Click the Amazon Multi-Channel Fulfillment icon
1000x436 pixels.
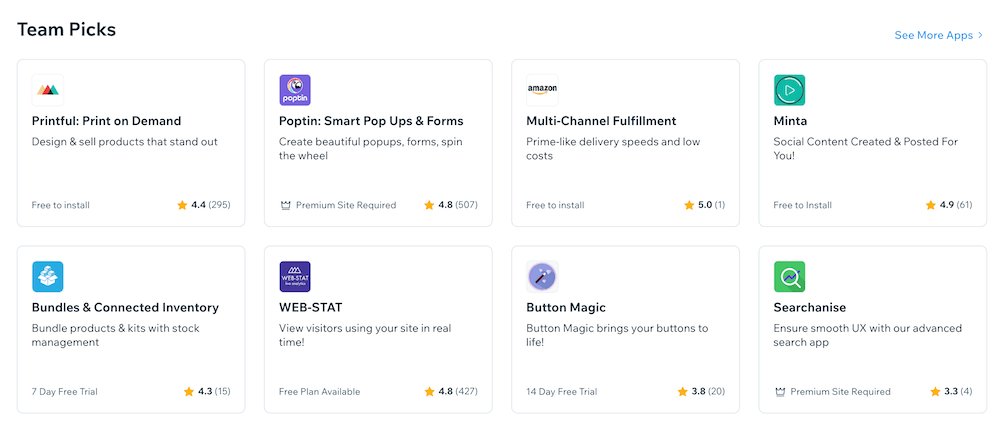click(x=542, y=90)
